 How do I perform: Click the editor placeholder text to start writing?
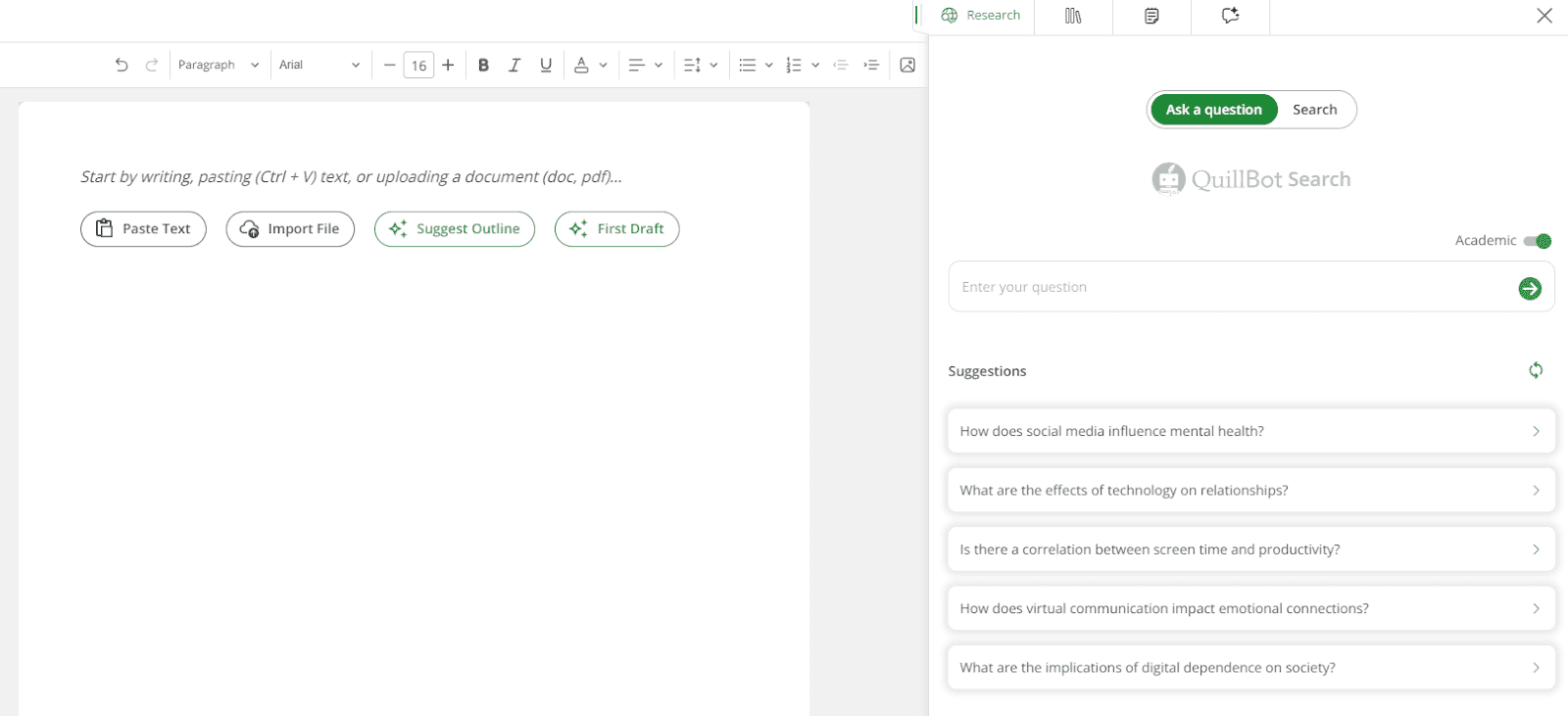[351, 176]
